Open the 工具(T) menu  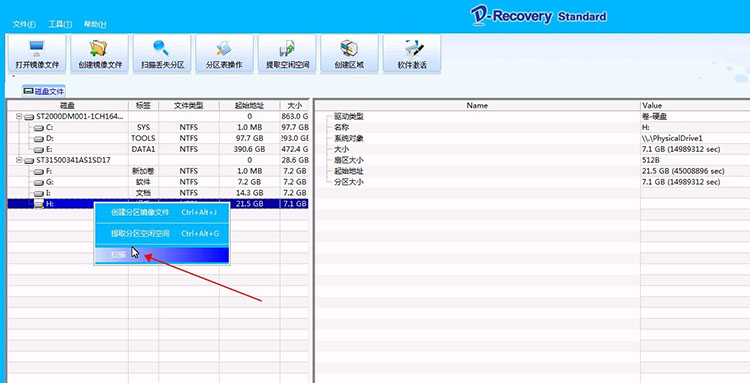(60, 24)
